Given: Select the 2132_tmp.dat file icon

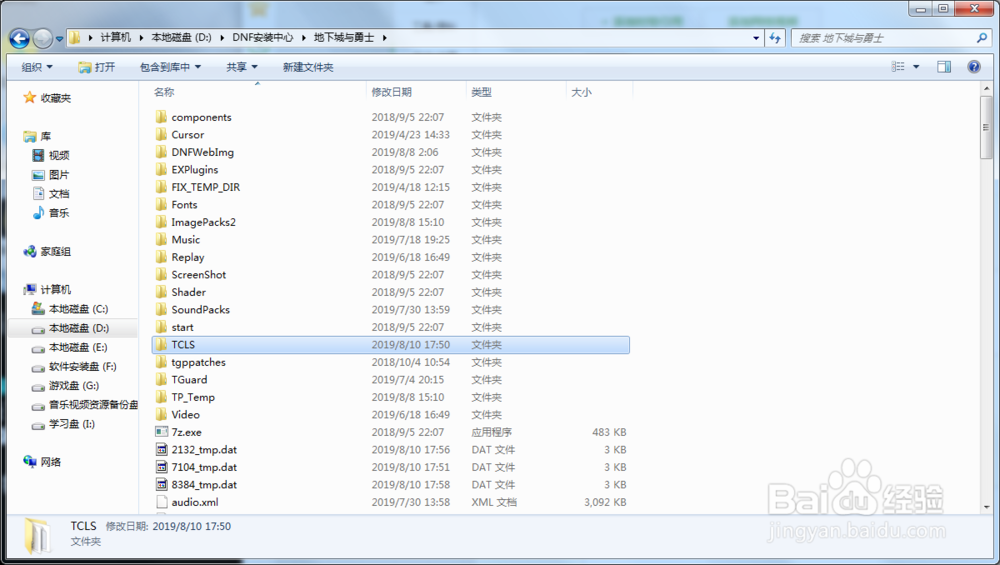Looking at the screenshot, I should (x=161, y=450).
